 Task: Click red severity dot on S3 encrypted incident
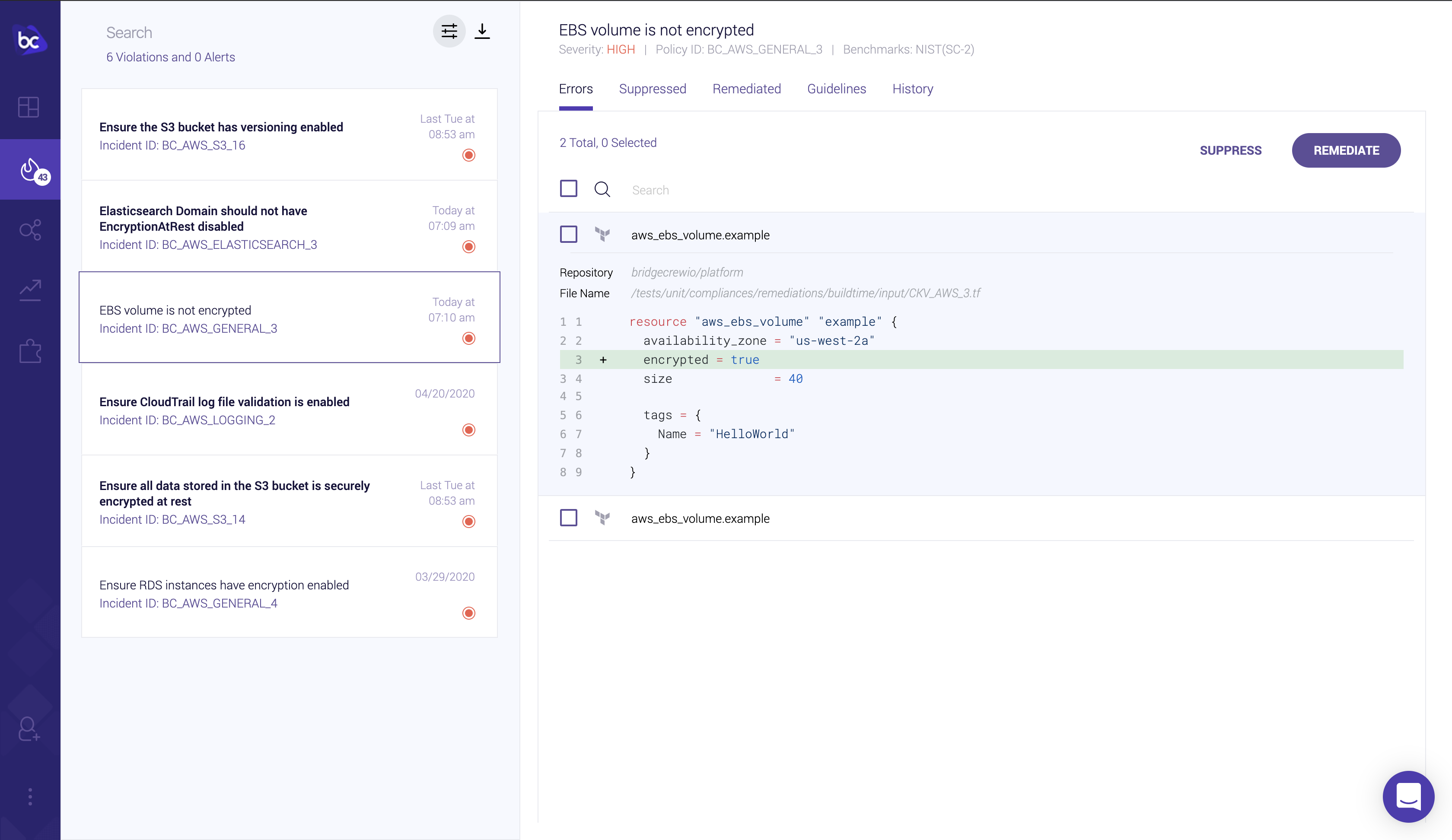[x=469, y=522]
